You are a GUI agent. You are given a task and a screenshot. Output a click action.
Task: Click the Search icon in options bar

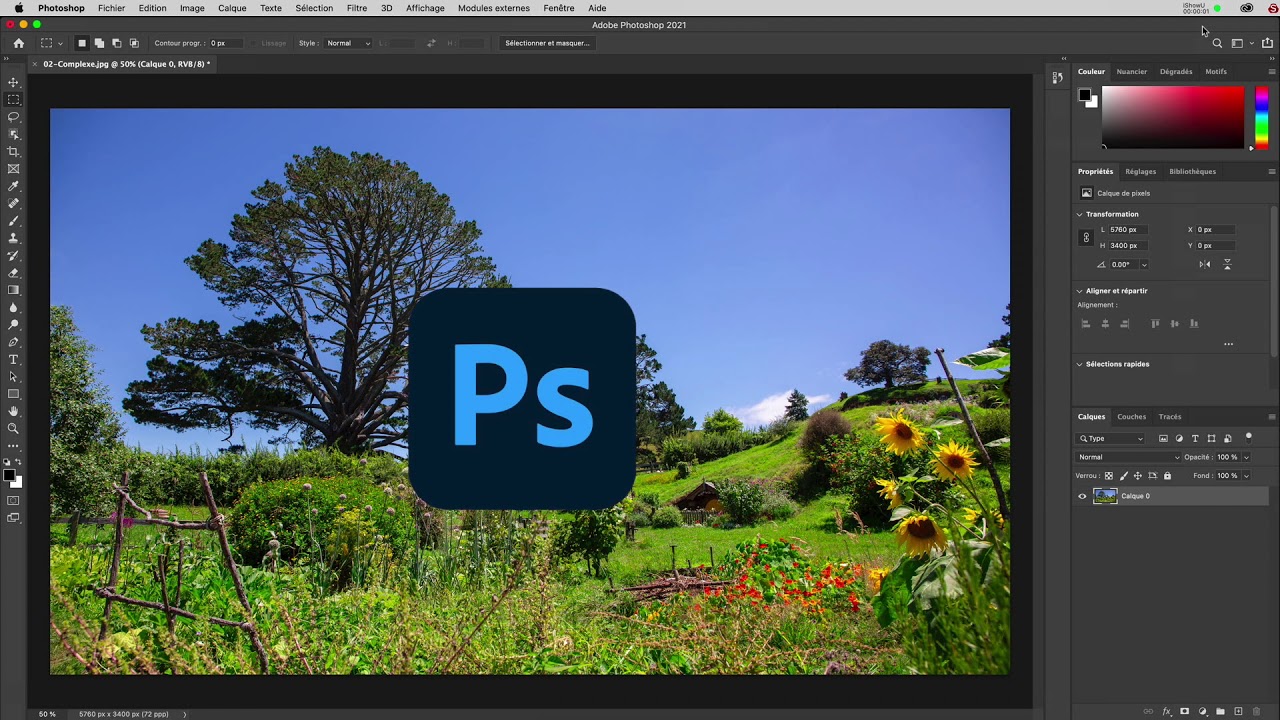pyautogui.click(x=1217, y=43)
